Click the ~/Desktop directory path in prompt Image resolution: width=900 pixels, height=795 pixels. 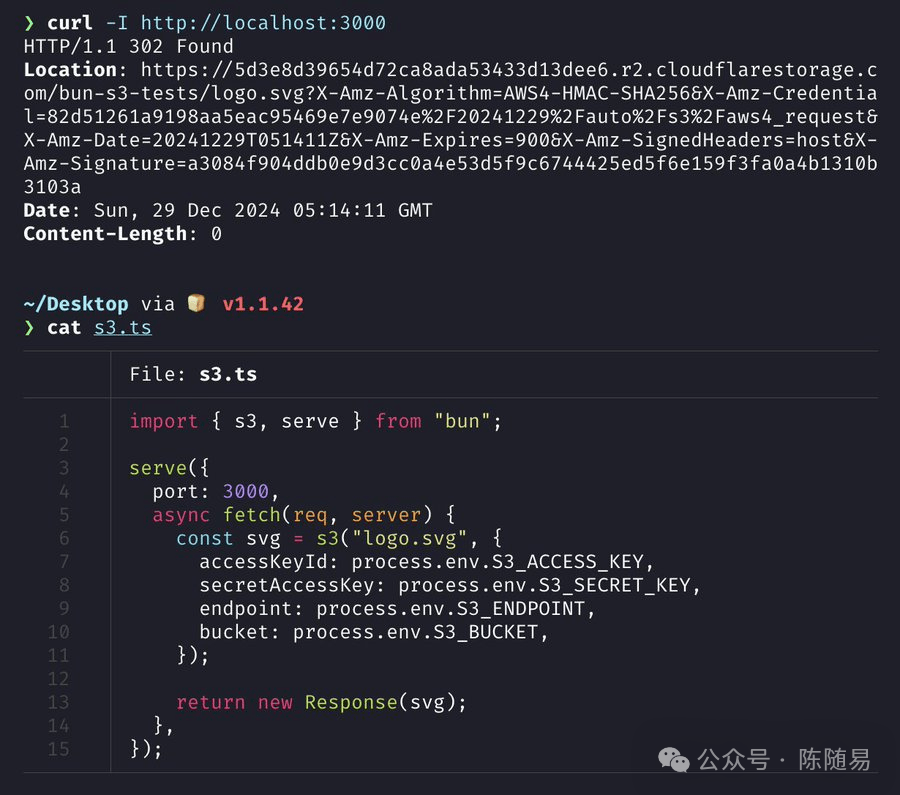[76, 304]
